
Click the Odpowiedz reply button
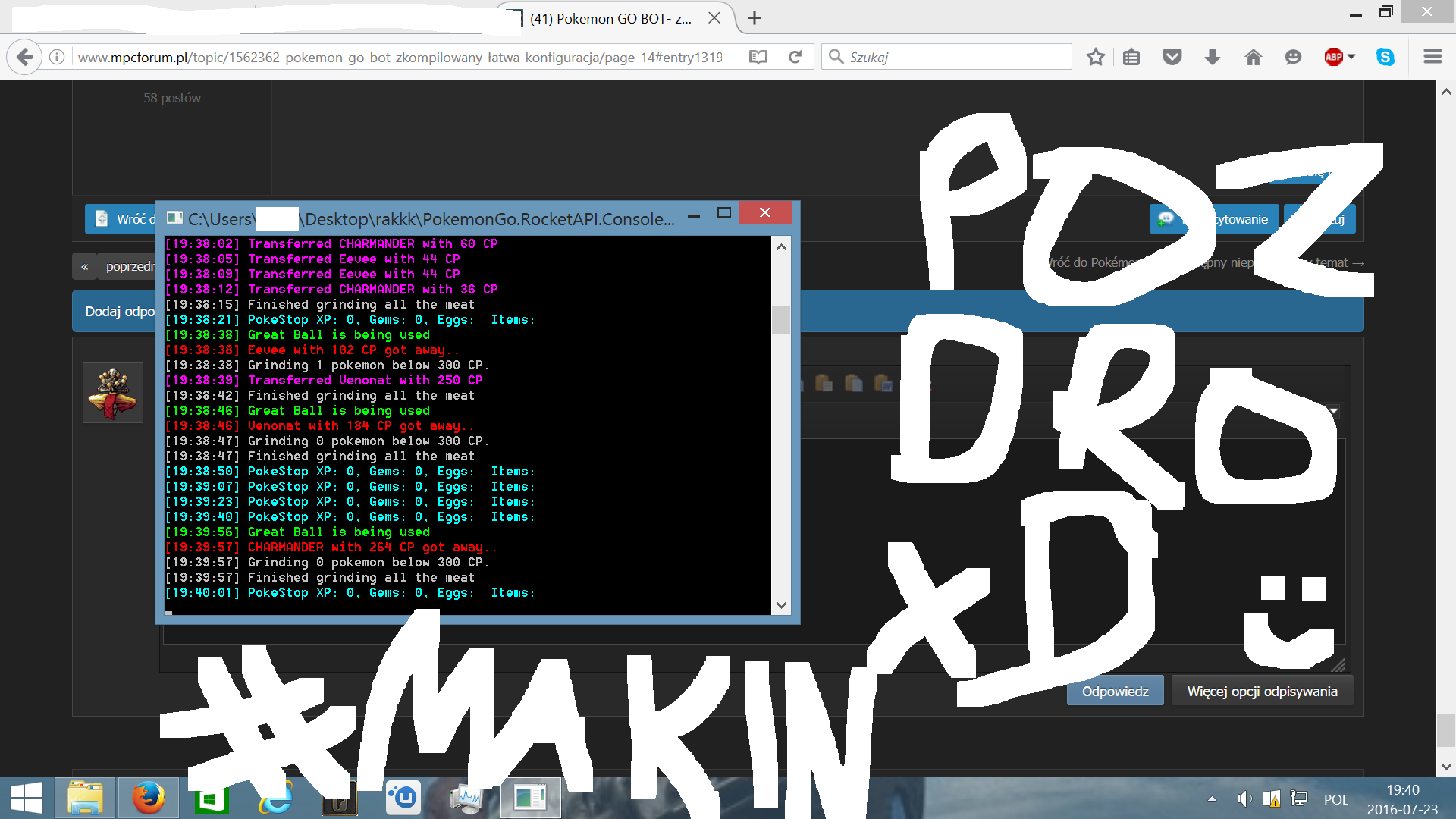pyautogui.click(x=1115, y=691)
